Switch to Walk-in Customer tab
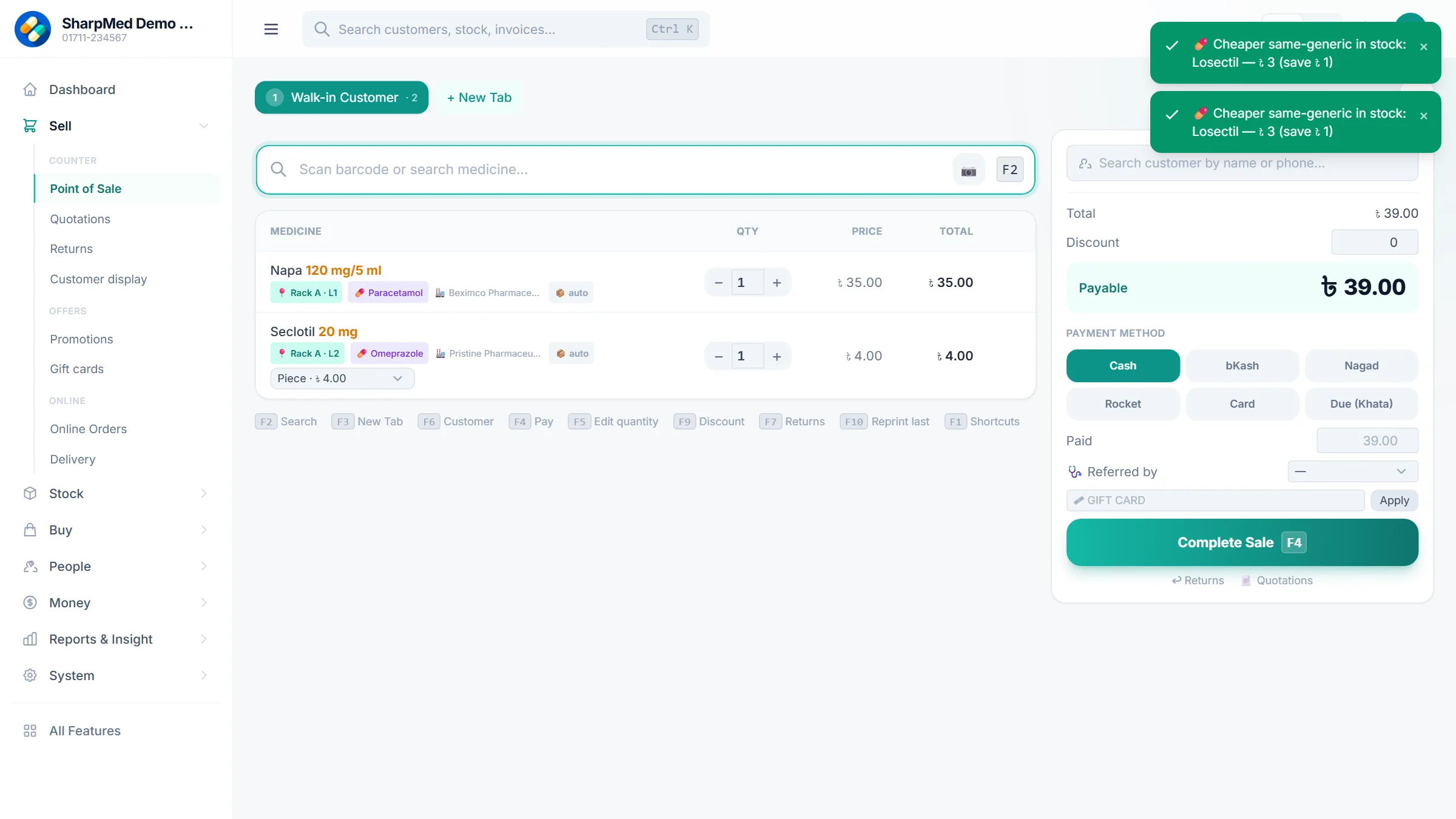 [342, 98]
